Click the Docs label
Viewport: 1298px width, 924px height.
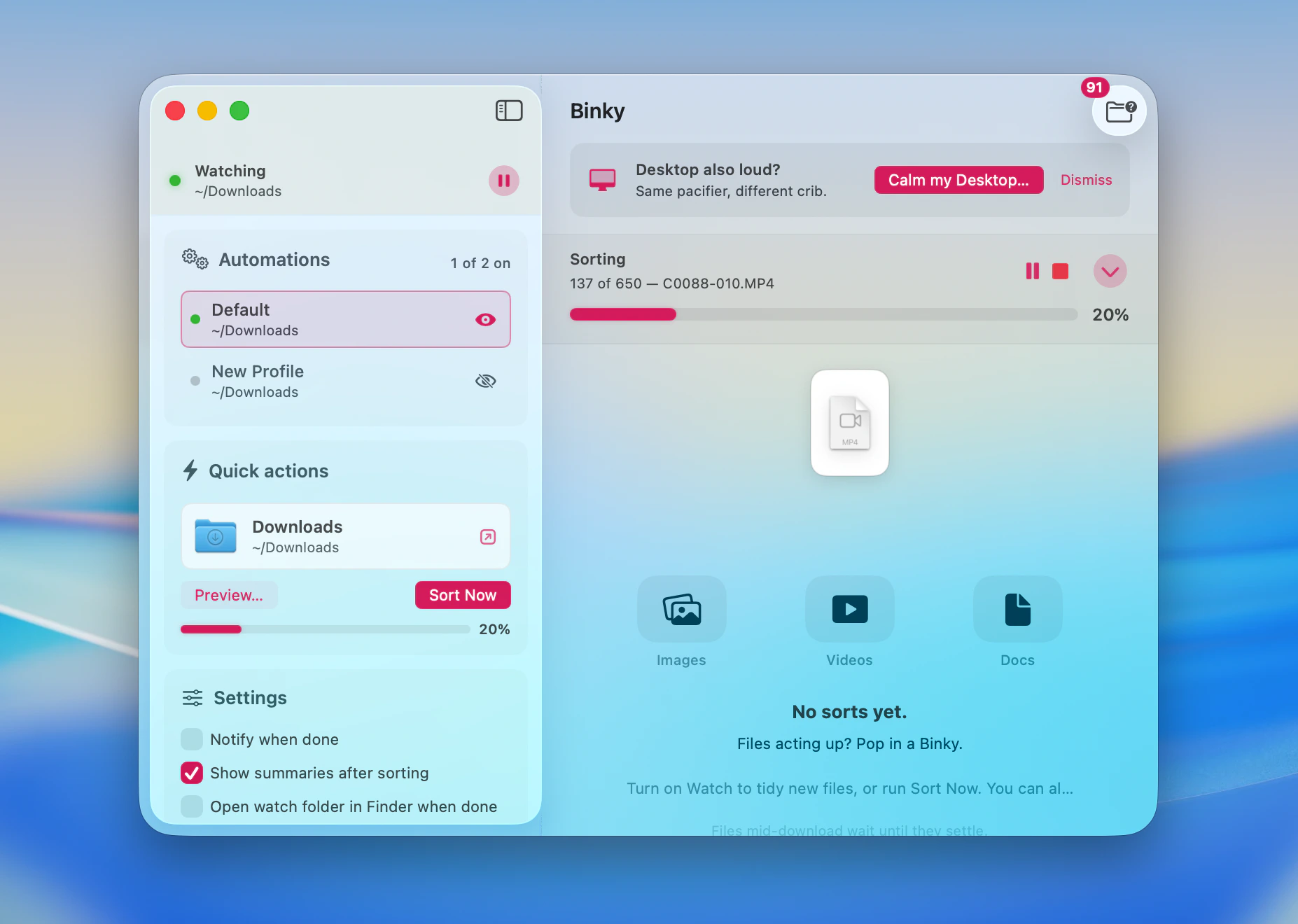[x=1017, y=660]
